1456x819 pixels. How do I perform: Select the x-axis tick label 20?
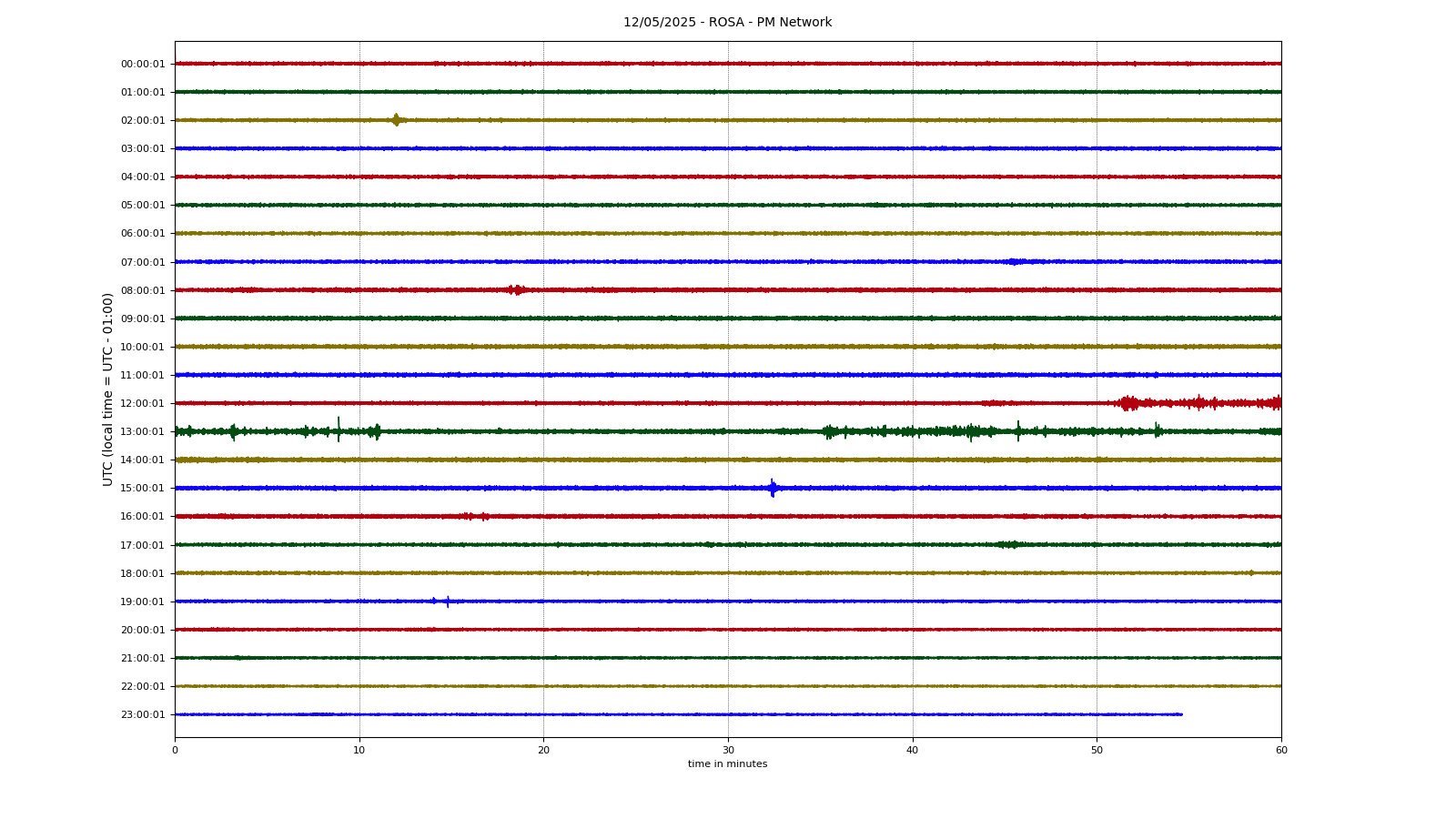point(543,750)
